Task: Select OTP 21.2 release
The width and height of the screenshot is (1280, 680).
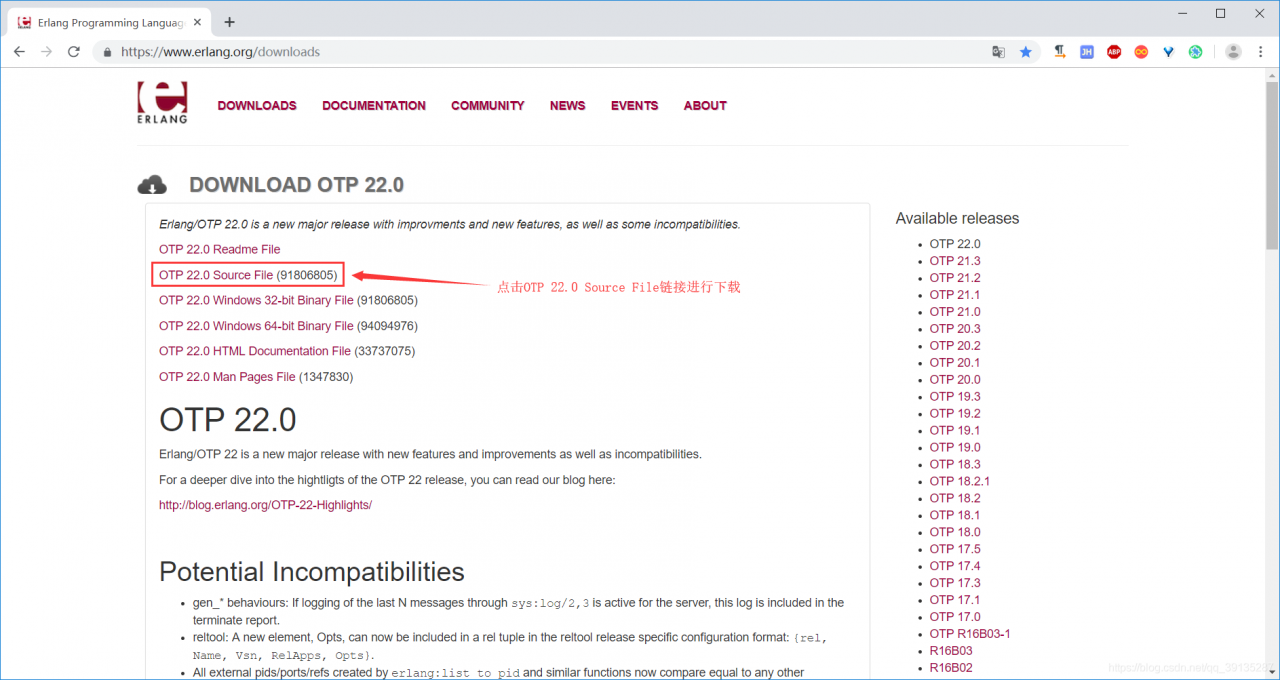Action: click(955, 278)
